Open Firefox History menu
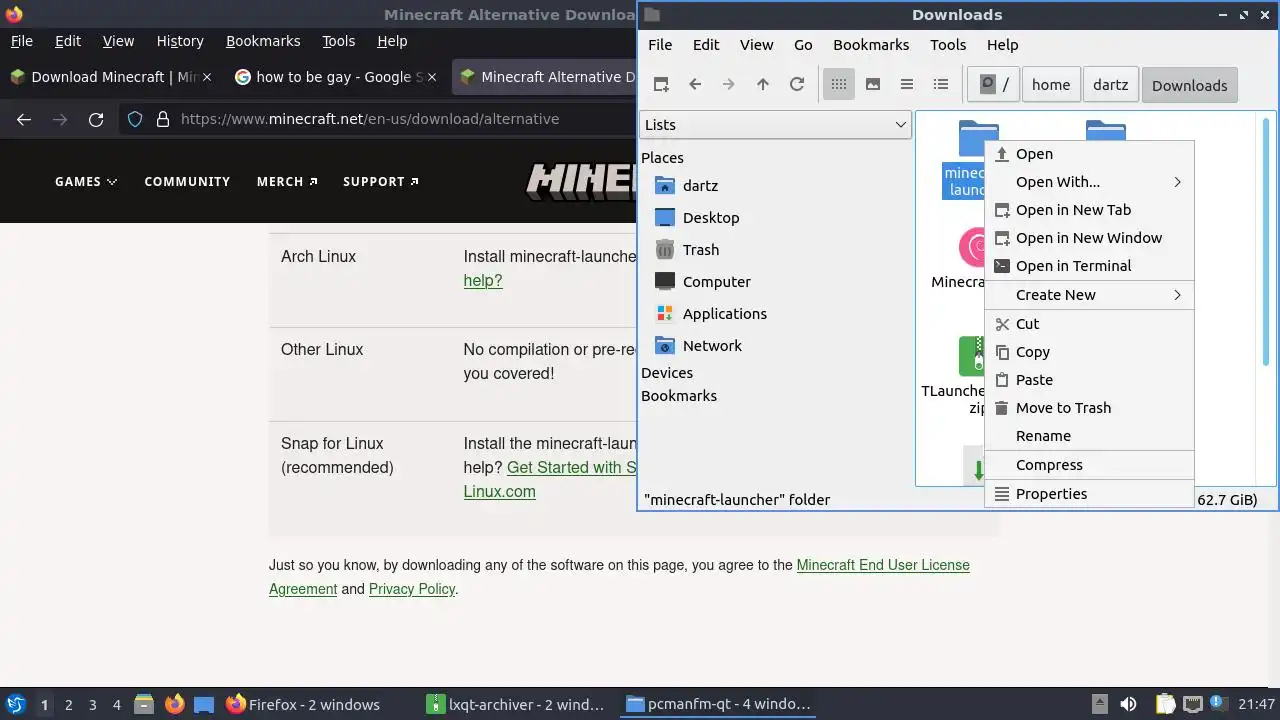Image resolution: width=1280 pixels, height=720 pixels. (180, 41)
